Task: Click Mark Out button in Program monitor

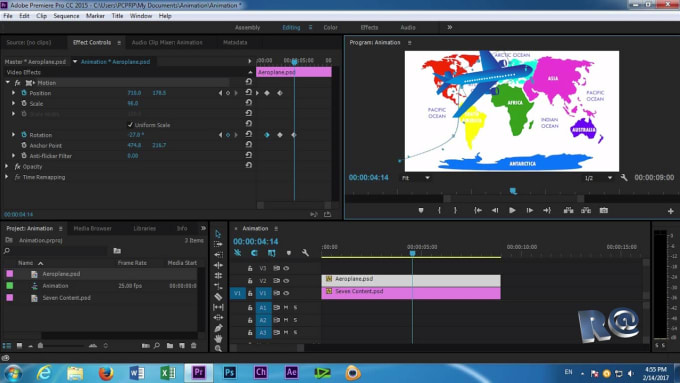Action: click(x=455, y=210)
